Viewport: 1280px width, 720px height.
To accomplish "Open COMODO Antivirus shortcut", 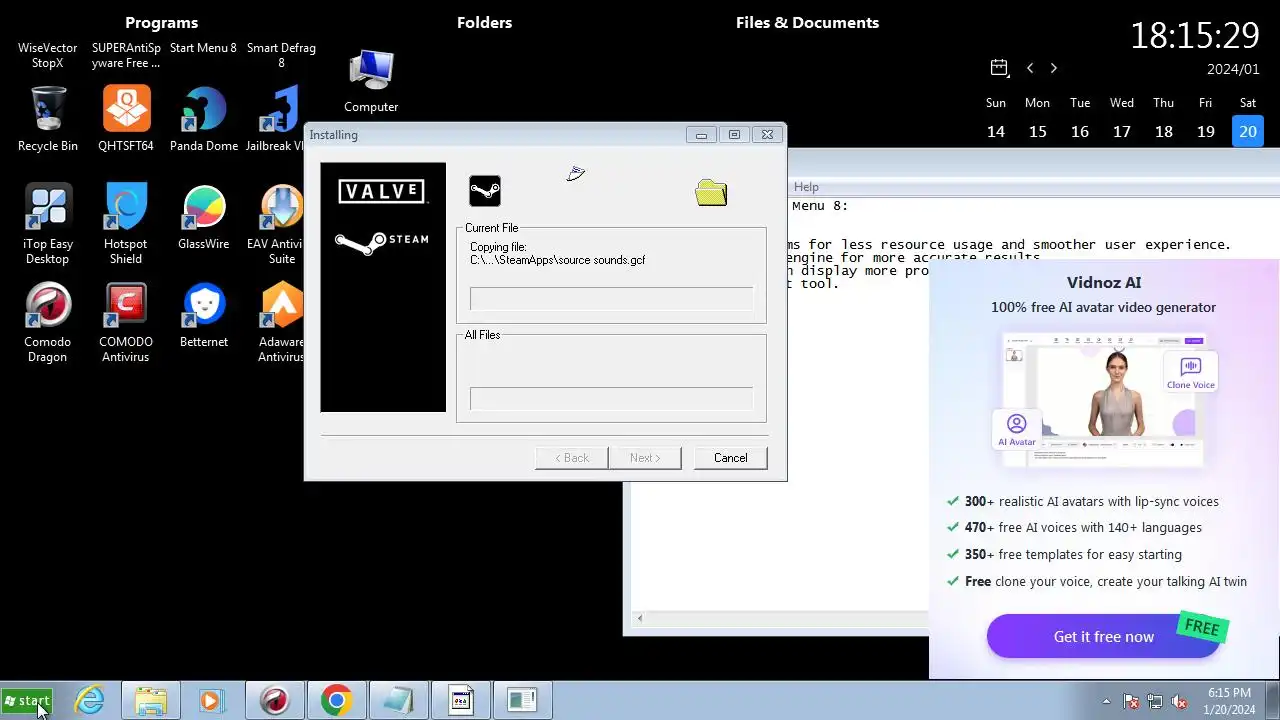I will (x=126, y=322).
